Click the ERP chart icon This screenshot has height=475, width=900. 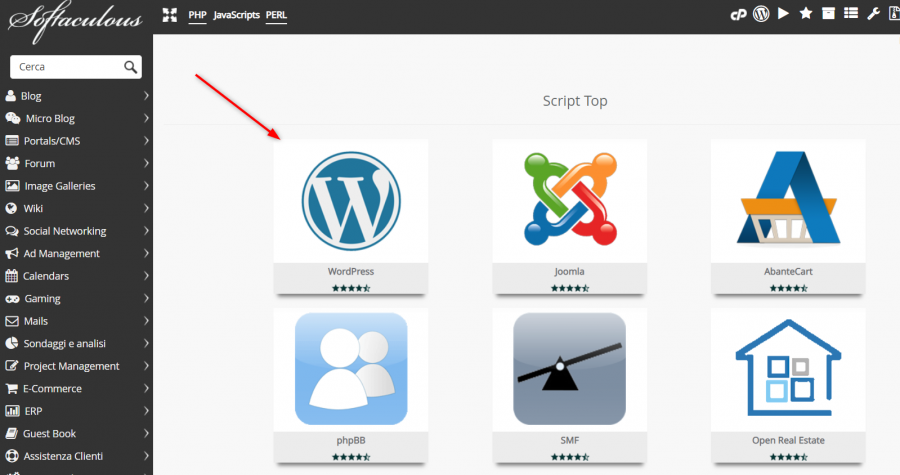click(x=12, y=411)
